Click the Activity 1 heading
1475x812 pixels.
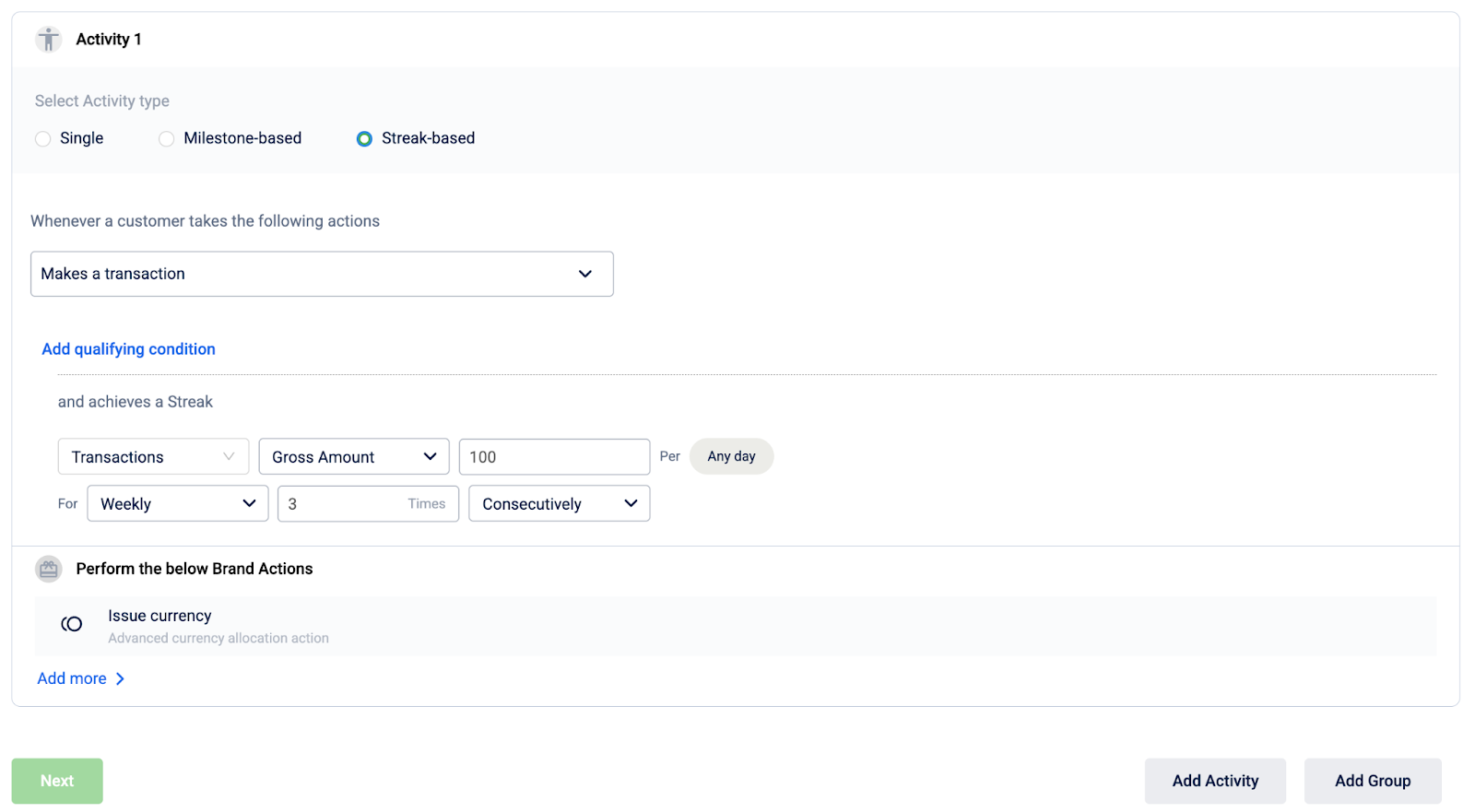point(109,40)
